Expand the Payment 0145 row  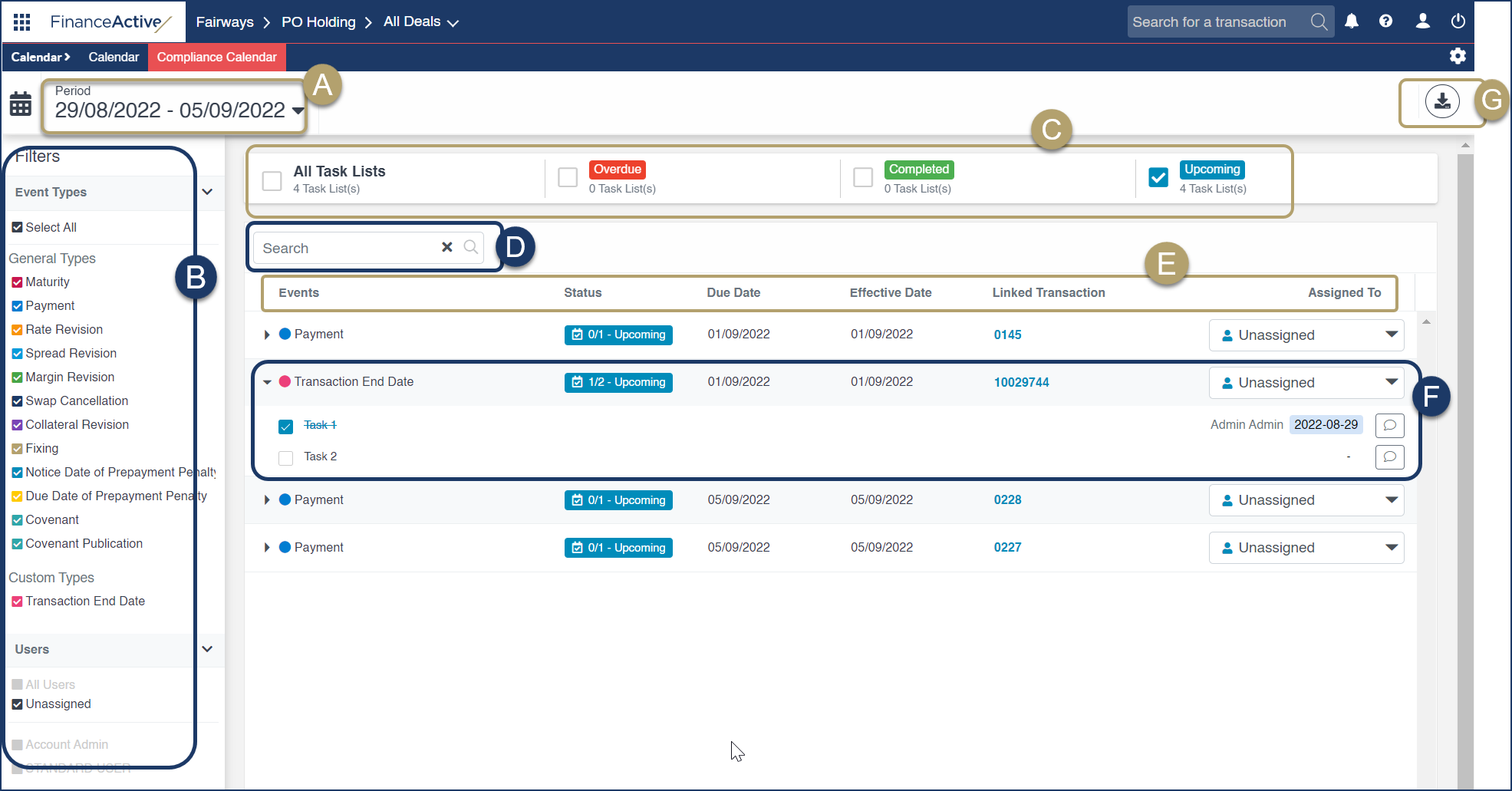267,335
